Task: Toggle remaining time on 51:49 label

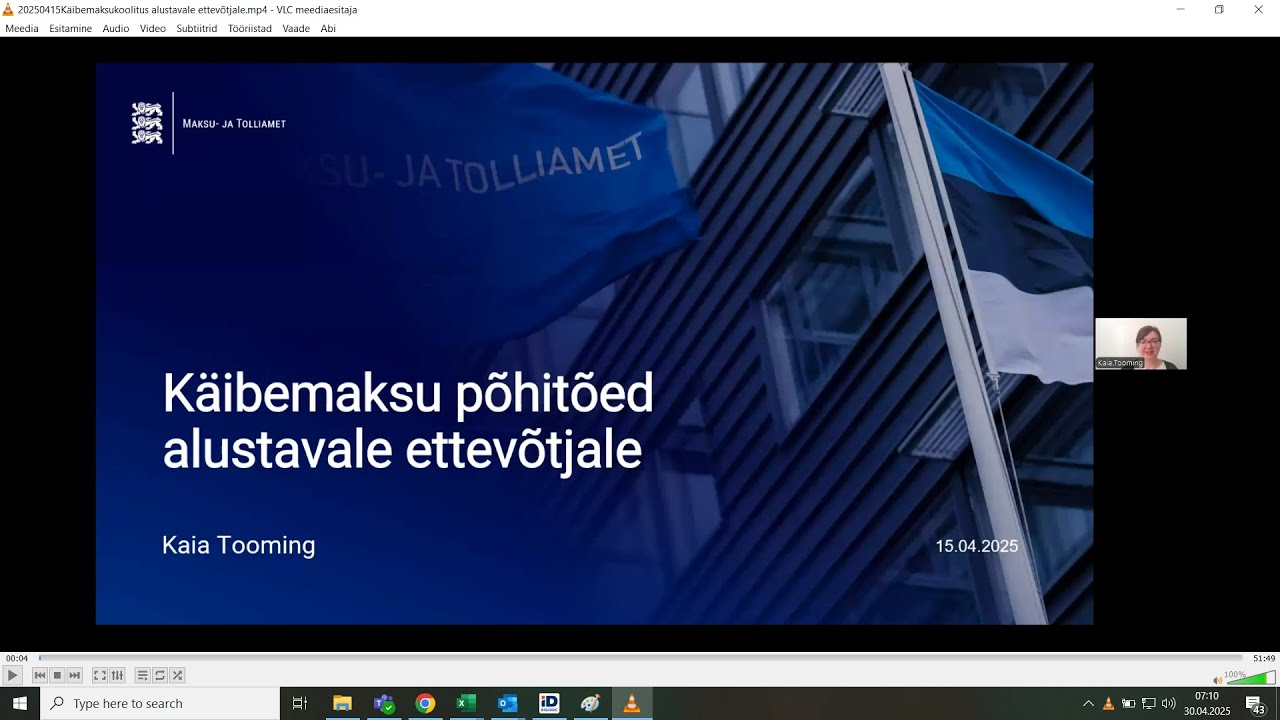Action: pyautogui.click(x=1264, y=658)
